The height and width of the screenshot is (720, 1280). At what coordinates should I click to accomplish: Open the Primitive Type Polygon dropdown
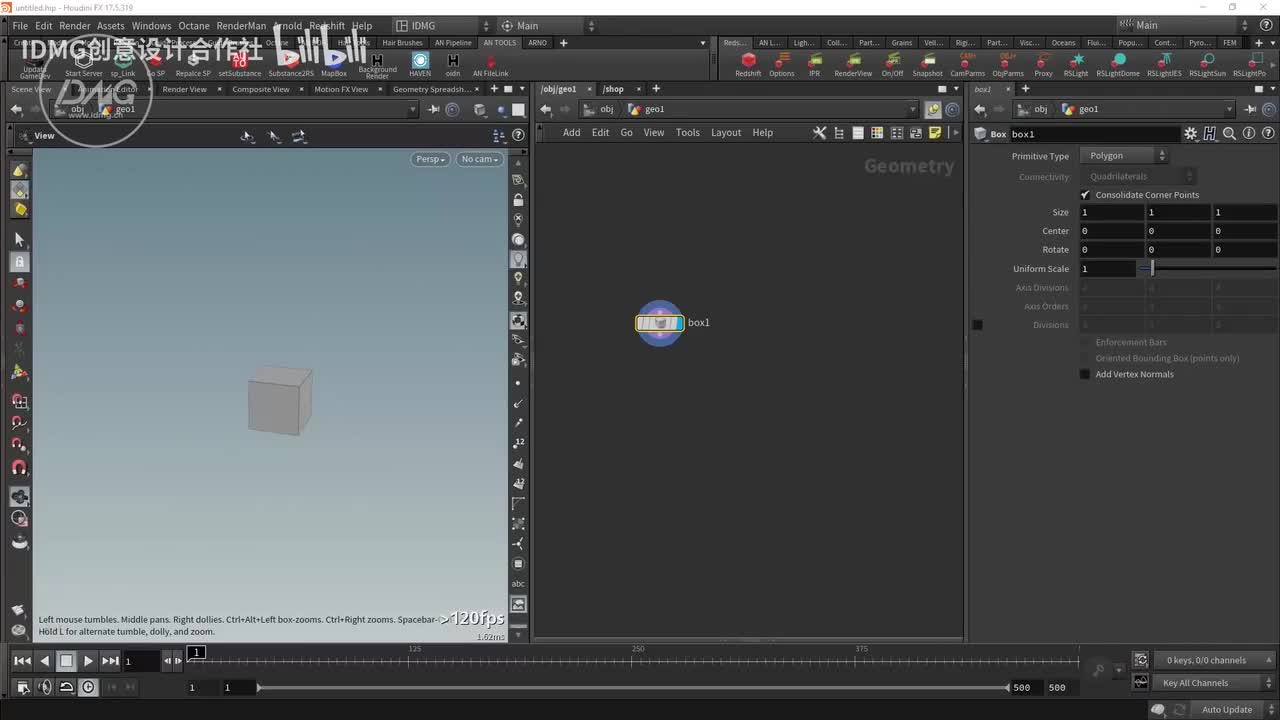(x=1127, y=156)
